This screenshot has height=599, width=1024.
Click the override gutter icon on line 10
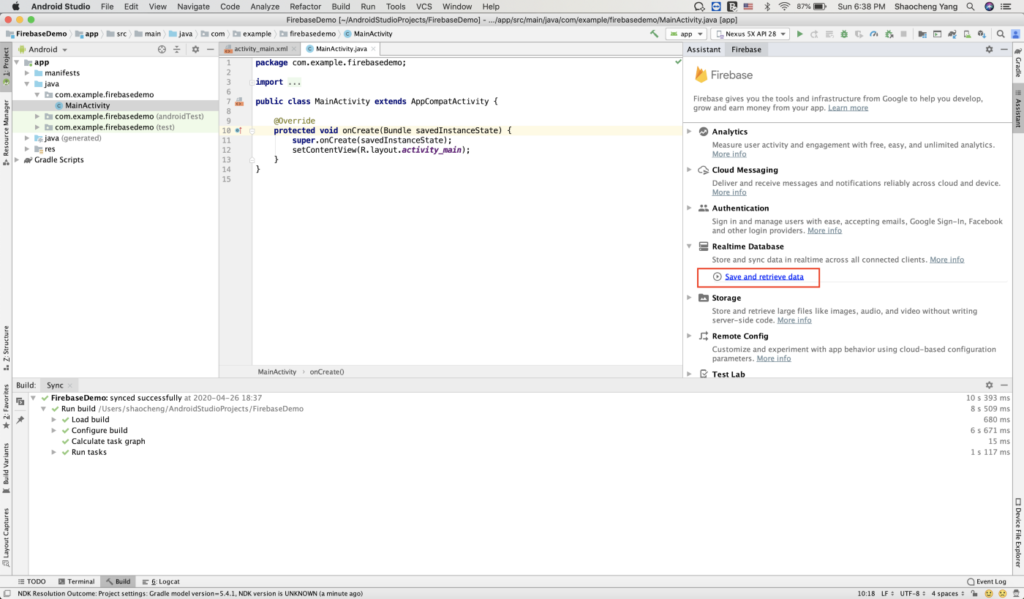[x=238, y=131]
